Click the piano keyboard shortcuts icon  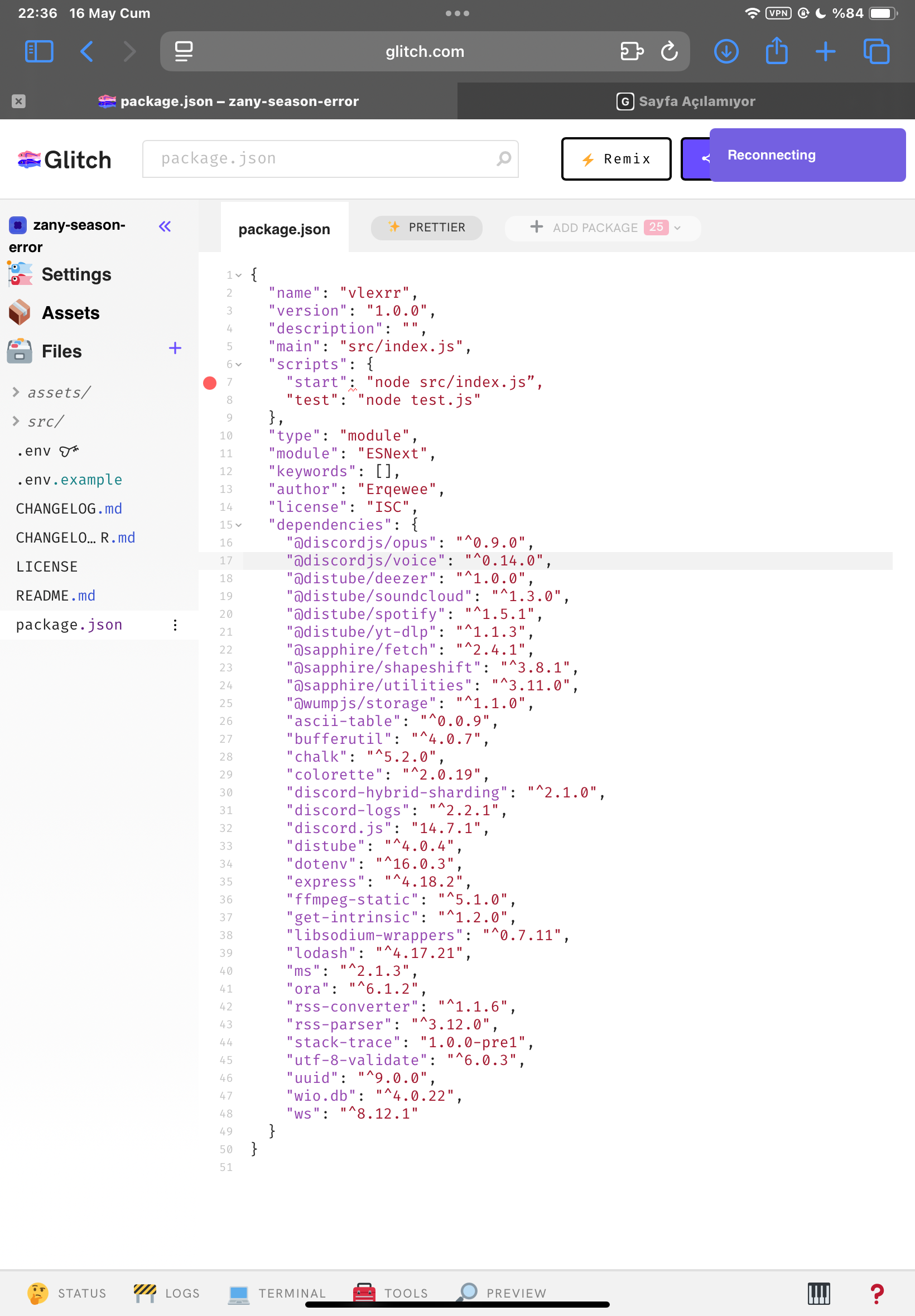(818, 1293)
